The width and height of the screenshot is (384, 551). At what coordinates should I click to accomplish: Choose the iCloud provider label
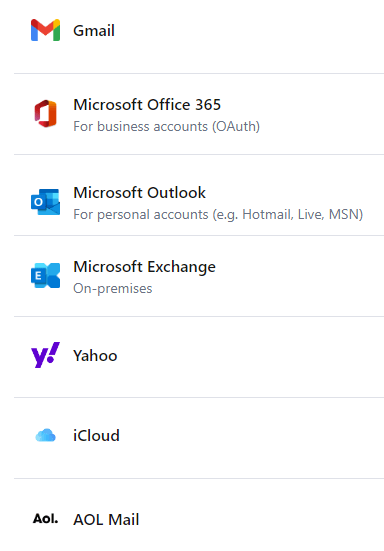96,436
